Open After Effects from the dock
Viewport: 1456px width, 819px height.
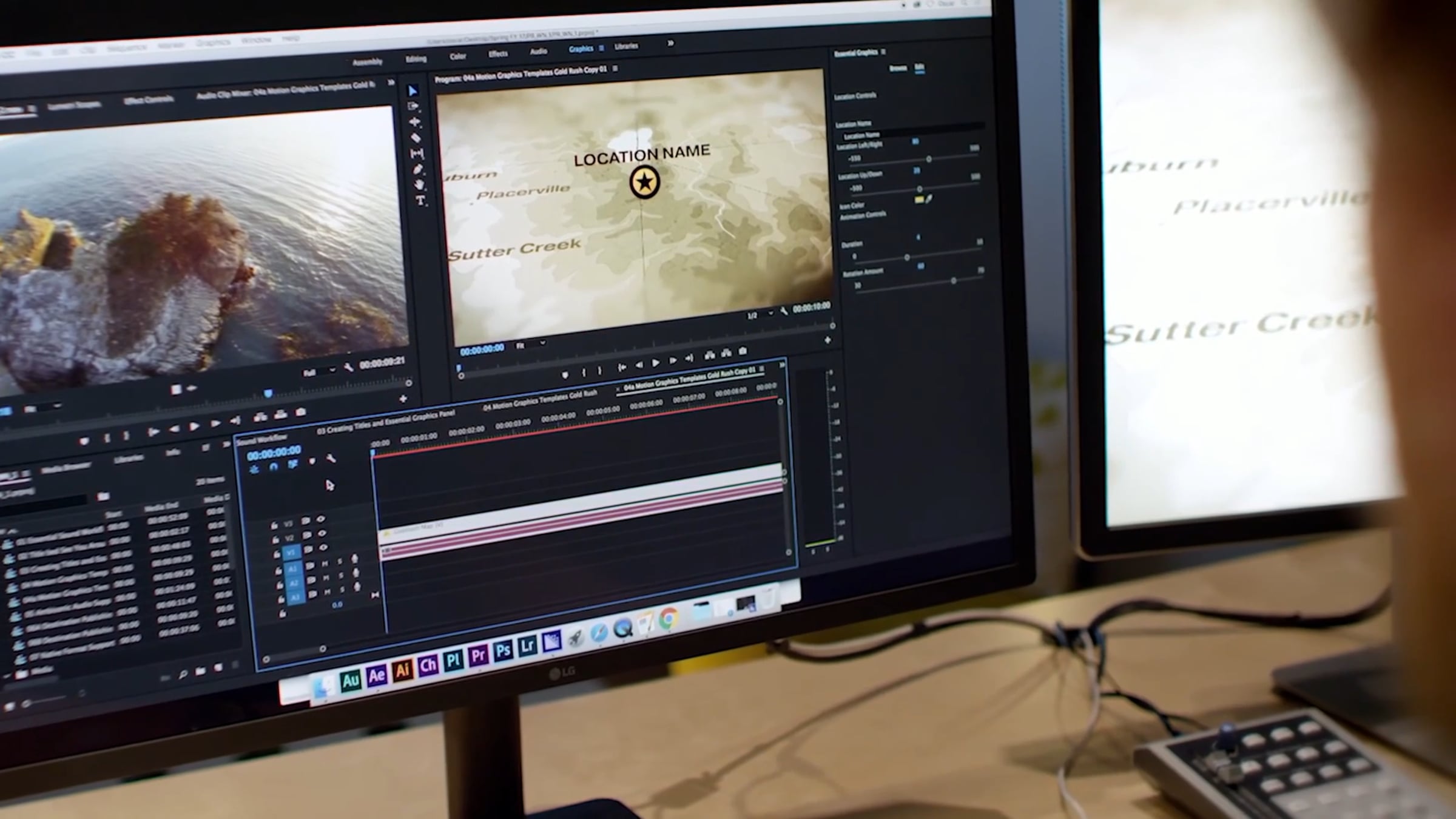pos(376,675)
